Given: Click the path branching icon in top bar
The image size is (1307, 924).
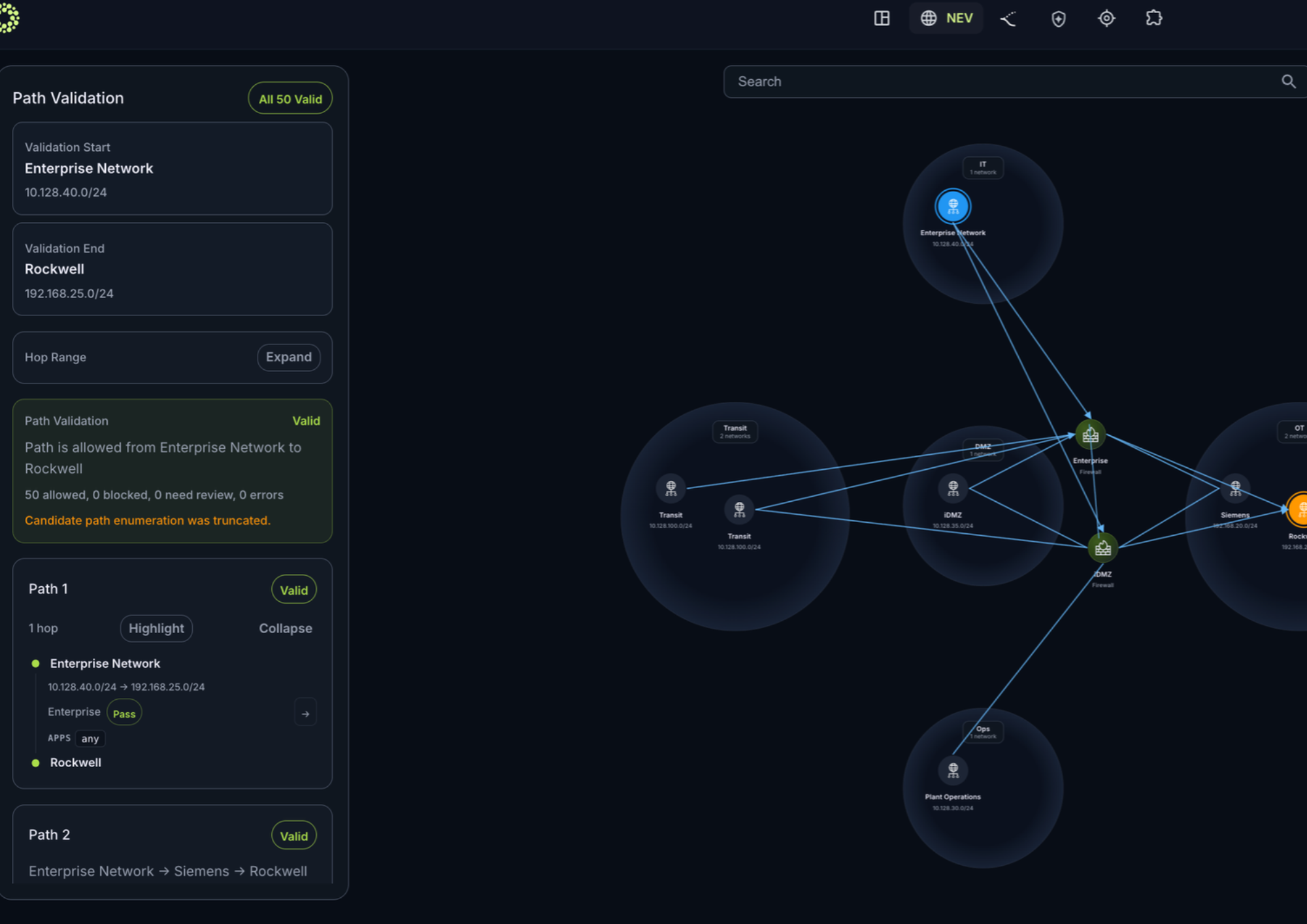Looking at the screenshot, I should tap(1008, 18).
